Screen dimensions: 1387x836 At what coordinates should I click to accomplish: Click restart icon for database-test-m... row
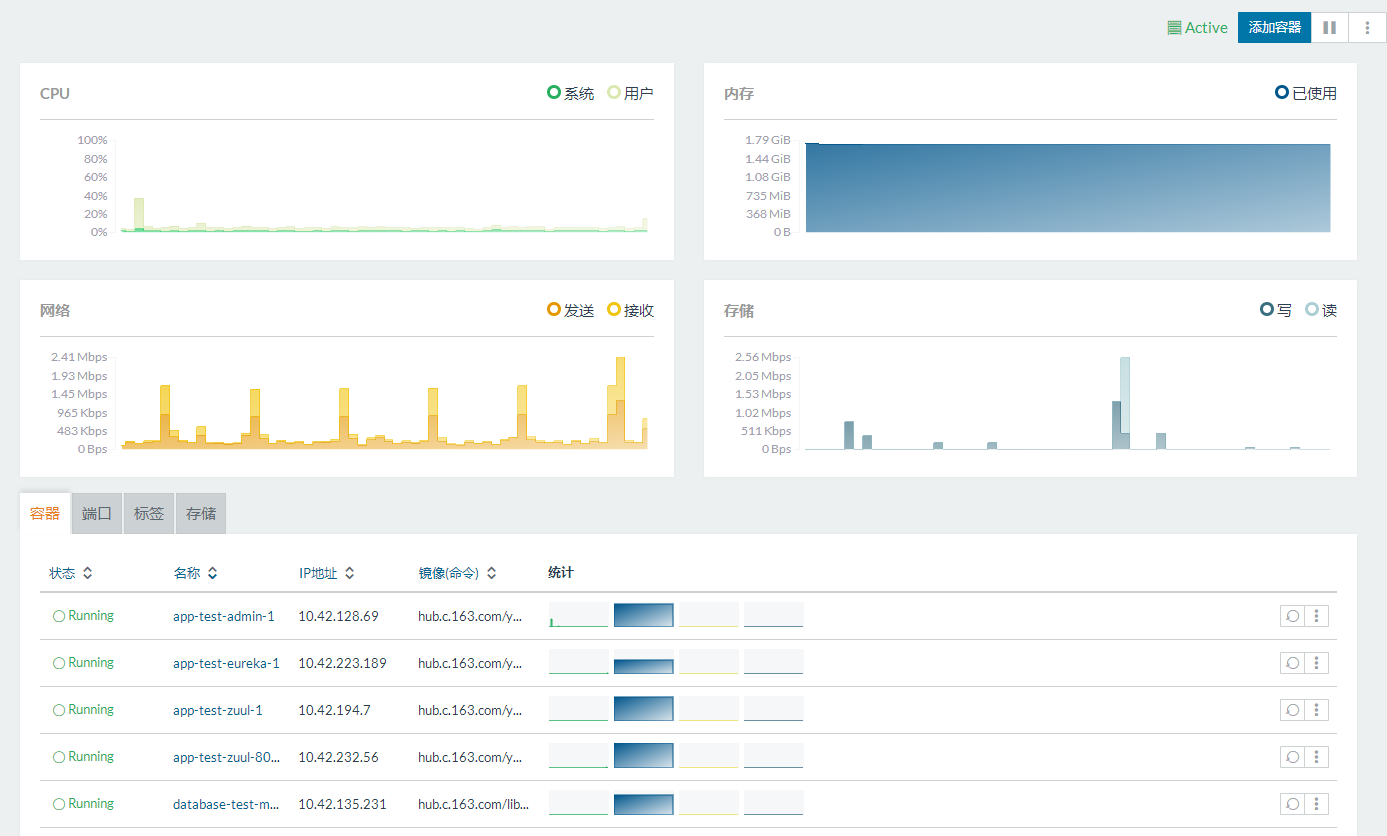(1292, 804)
